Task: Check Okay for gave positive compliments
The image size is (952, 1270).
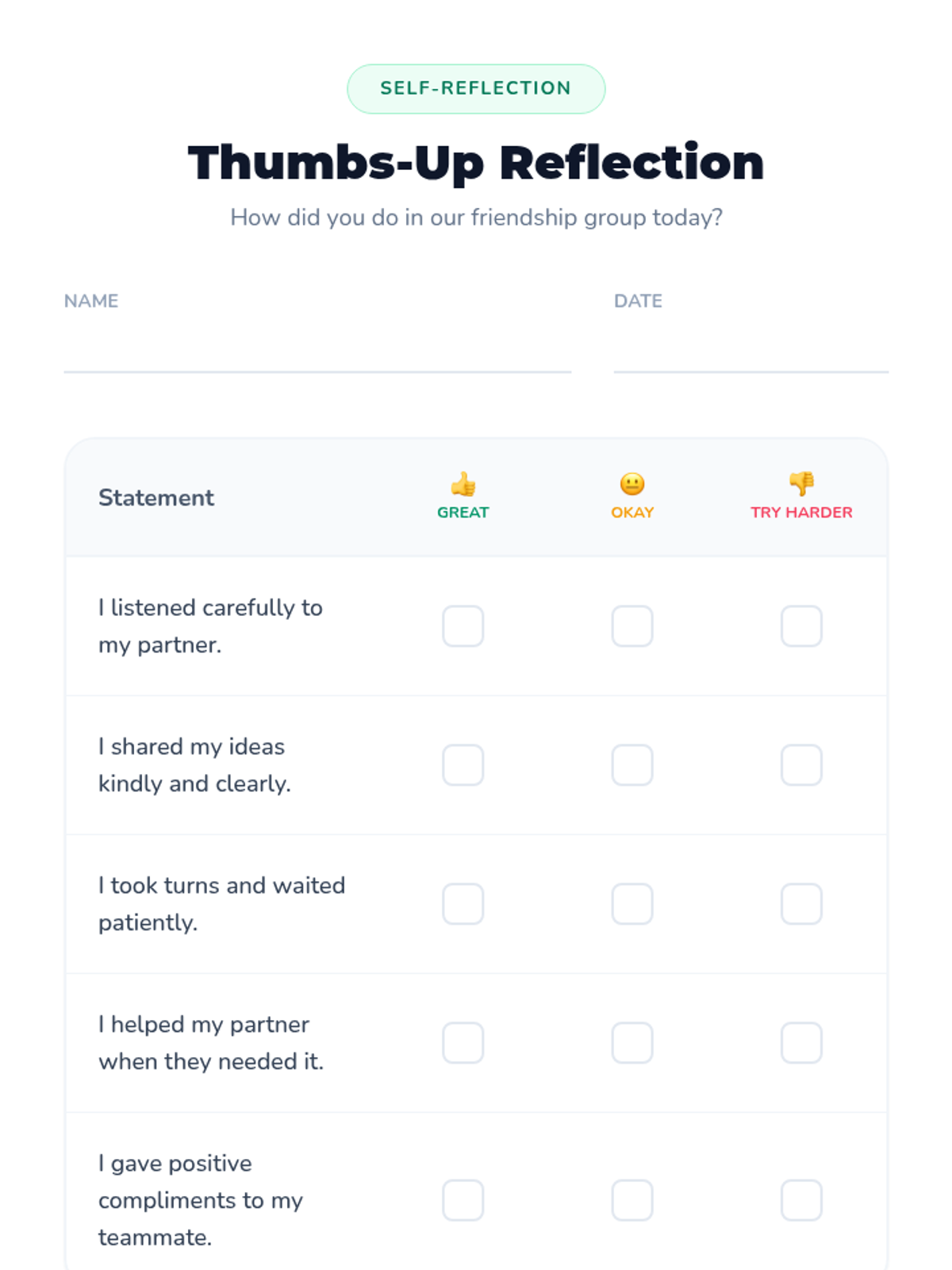Action: 632,1200
